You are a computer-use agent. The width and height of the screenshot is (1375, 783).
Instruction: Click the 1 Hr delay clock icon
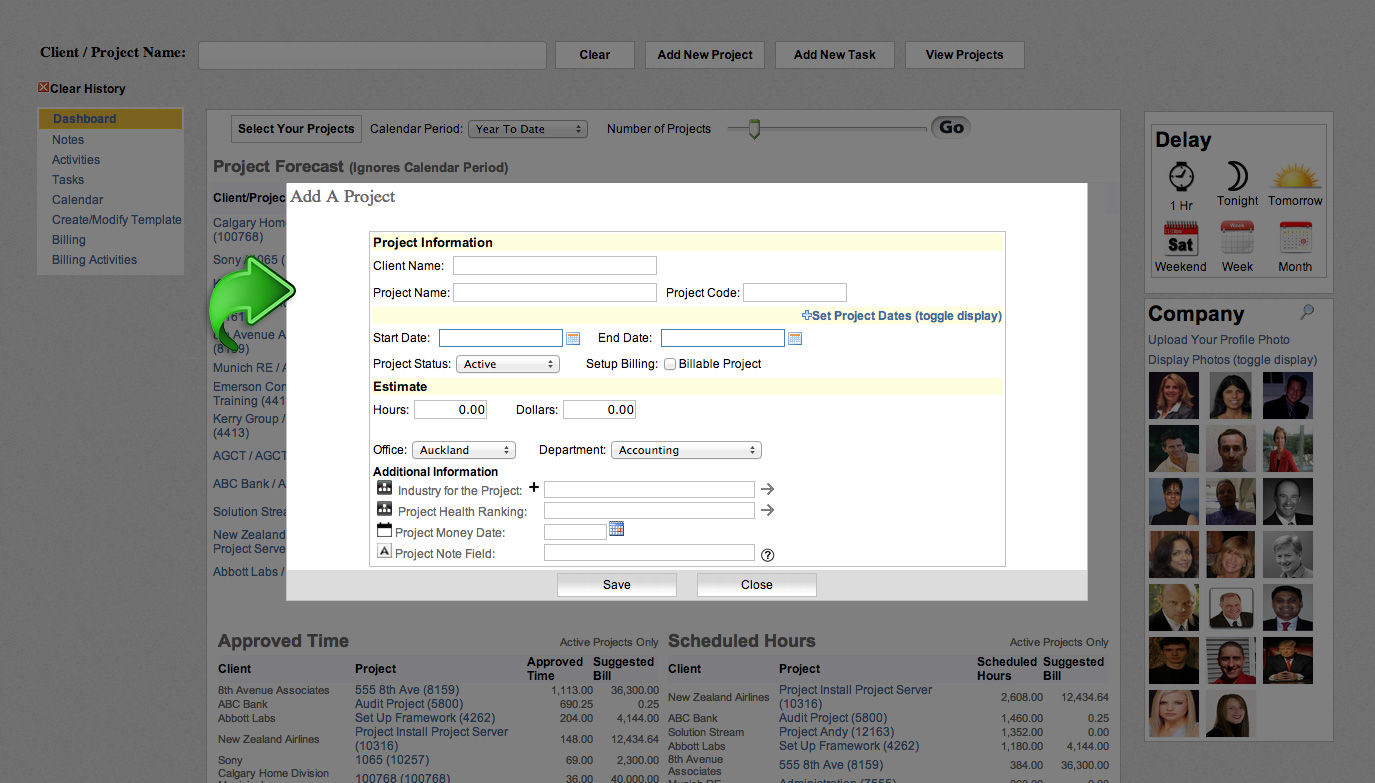pyautogui.click(x=1181, y=178)
